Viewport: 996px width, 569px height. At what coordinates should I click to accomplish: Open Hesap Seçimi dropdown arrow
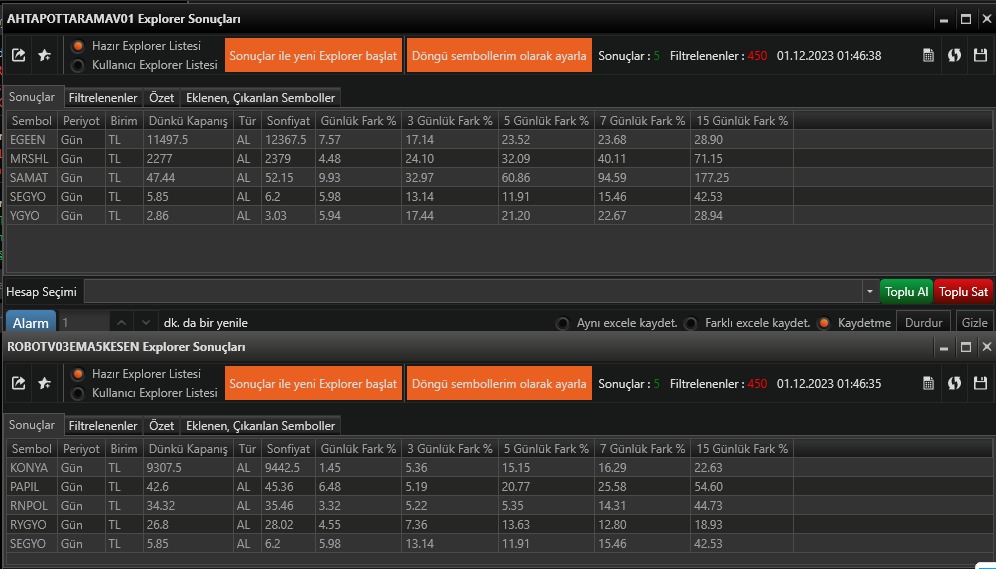(870, 292)
